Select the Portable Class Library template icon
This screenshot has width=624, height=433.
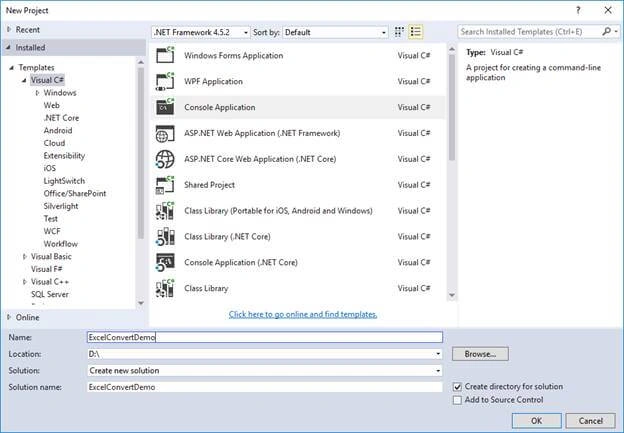165,211
